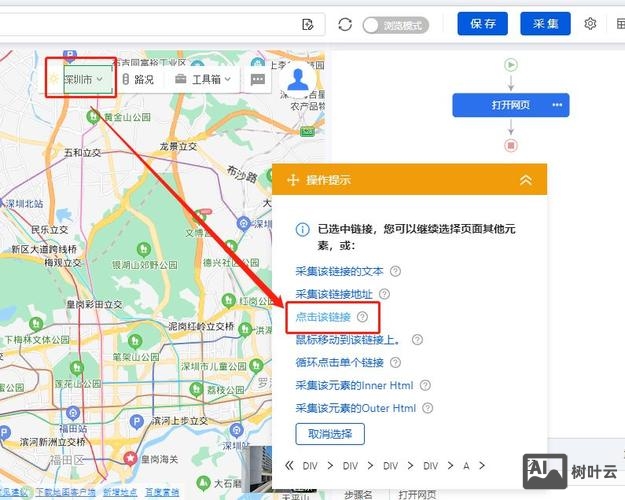
Task: Click 黄金山公园 park marker on map
Action: pos(93,117)
